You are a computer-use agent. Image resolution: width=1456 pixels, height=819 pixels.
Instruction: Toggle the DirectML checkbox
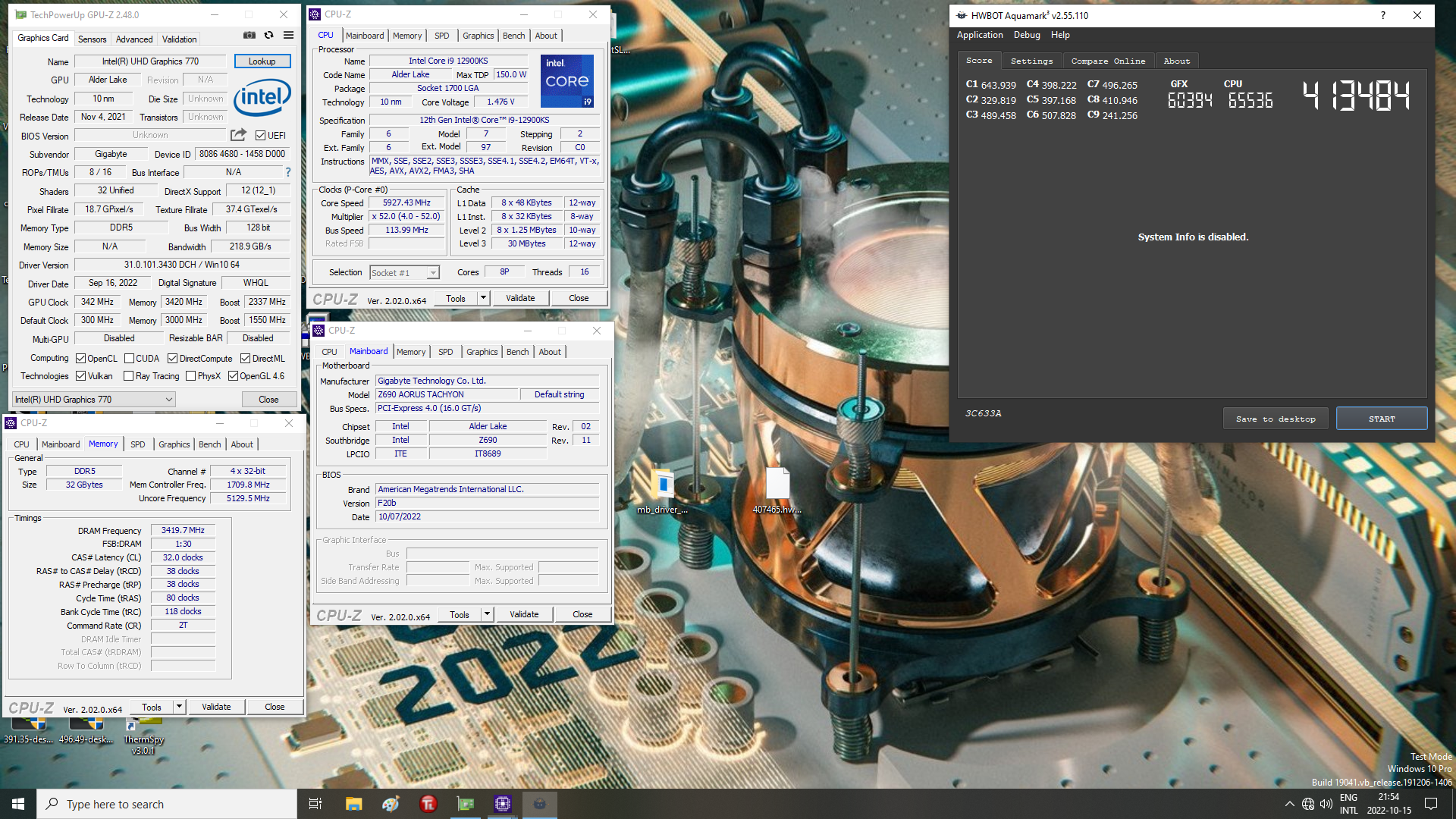coord(246,359)
